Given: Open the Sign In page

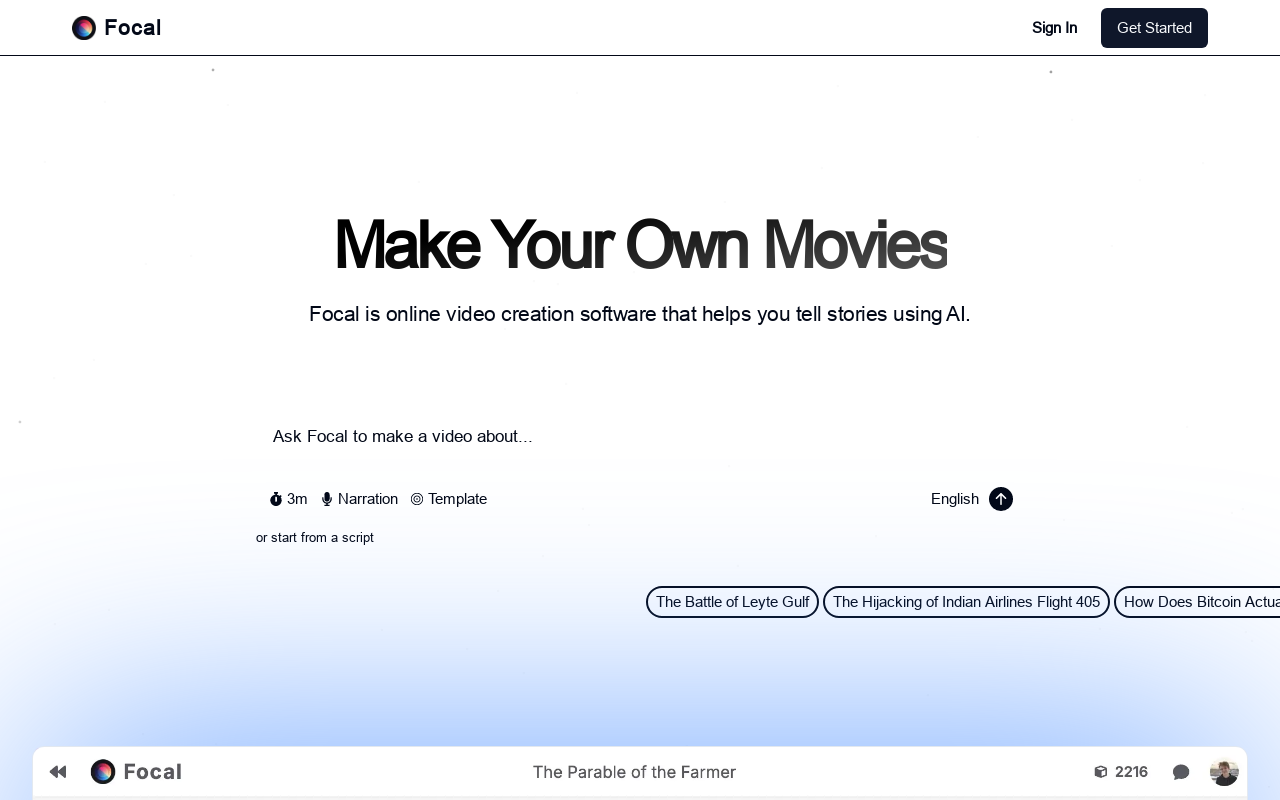Looking at the screenshot, I should pyautogui.click(x=1054, y=28).
